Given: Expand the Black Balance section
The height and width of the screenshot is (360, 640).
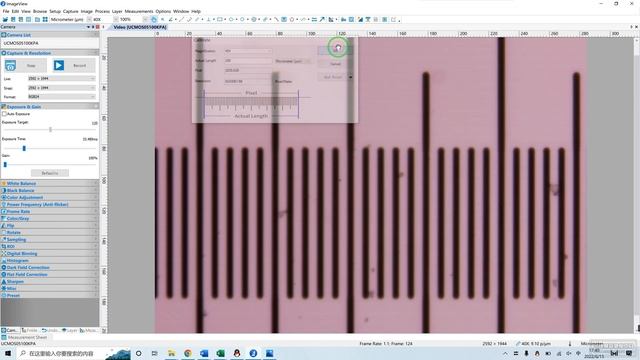Looking at the screenshot, I should [49, 190].
